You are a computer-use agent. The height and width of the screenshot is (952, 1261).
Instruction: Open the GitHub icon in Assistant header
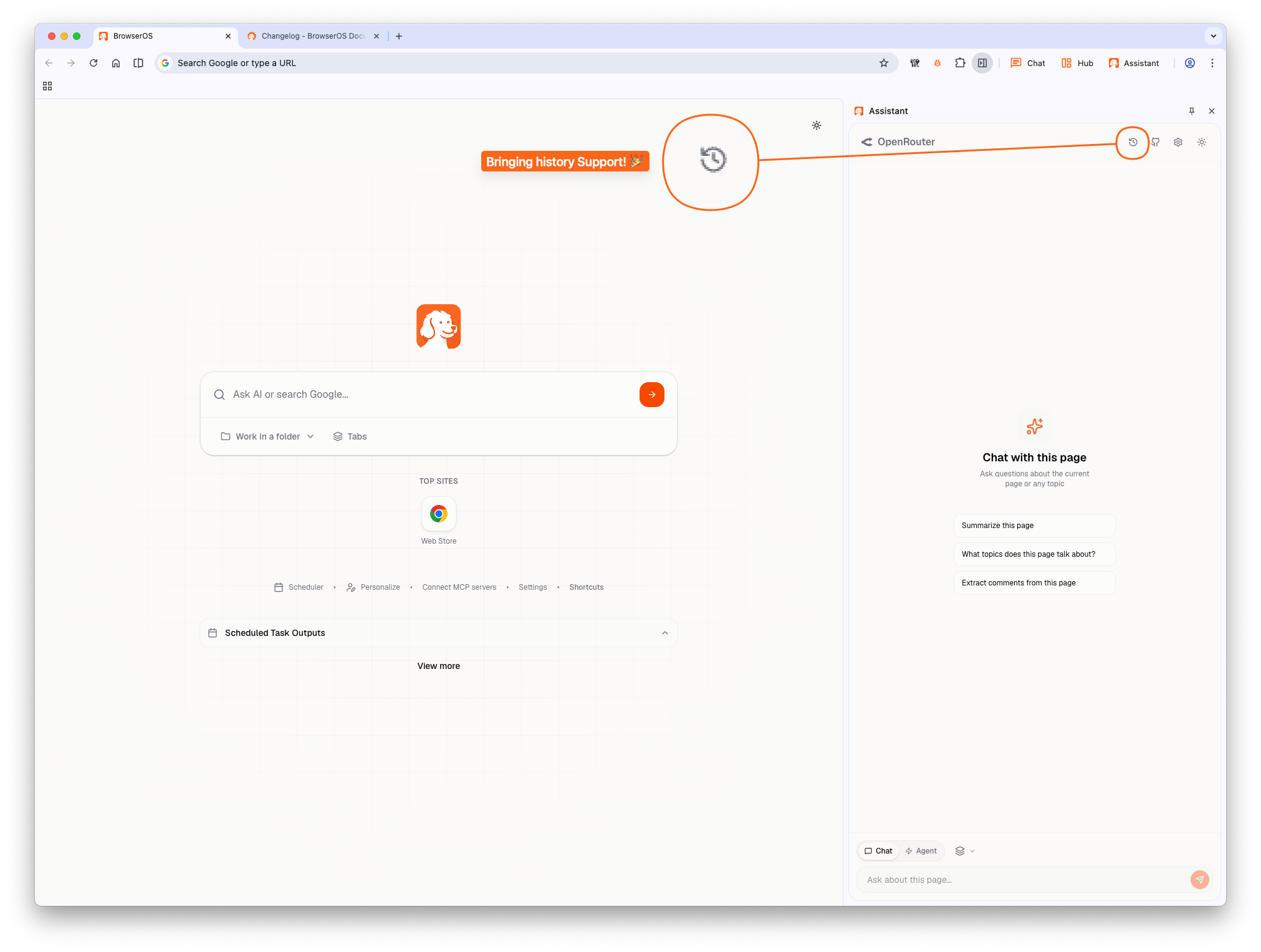point(1155,142)
